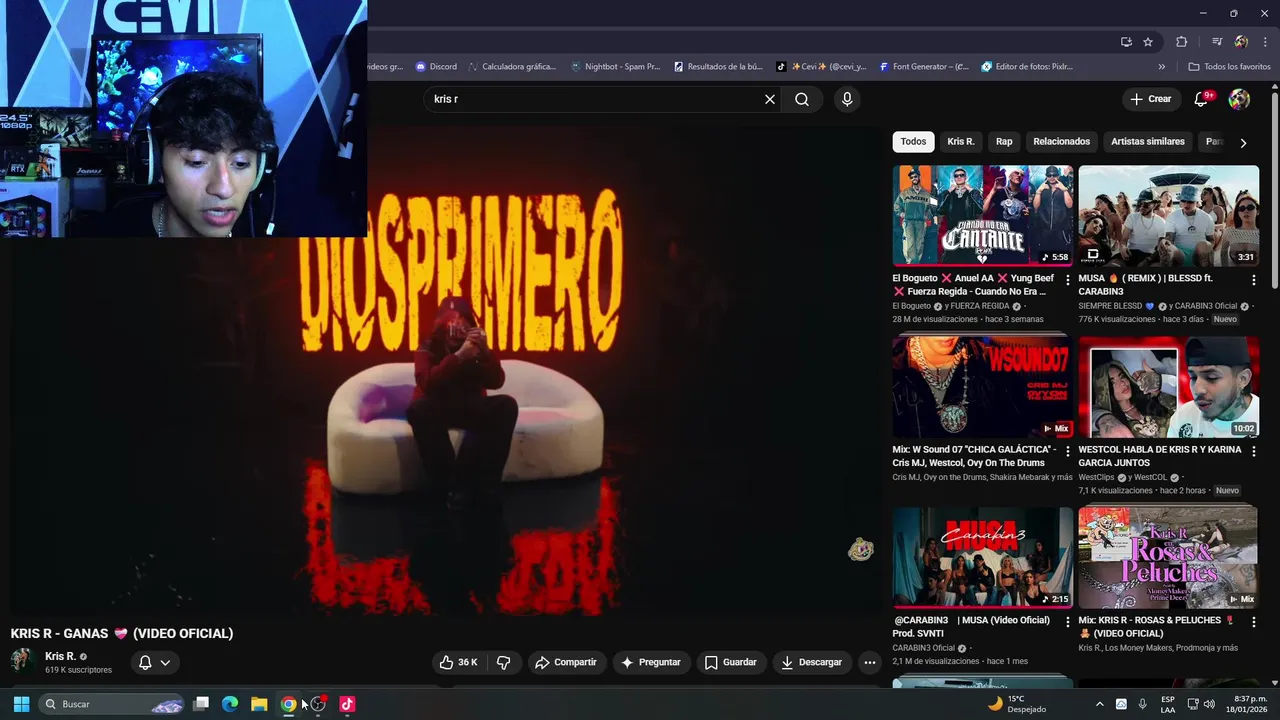The width and height of the screenshot is (1280, 720).
Task: Open the Editor de fotos: Pixlr bookmark
Action: 1027,67
